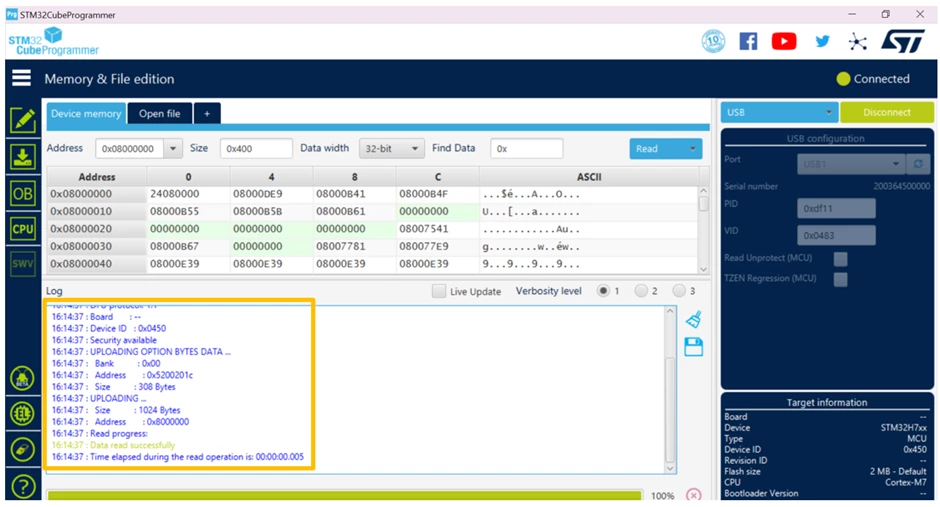Screen dimensions: 940x507
Task: Click the STM32CubeProgrammer logo
Action: click(x=53, y=41)
